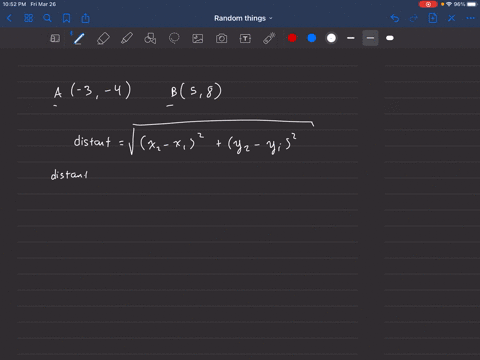The image size is (480, 360).
Task: Tap the screen recording indicator
Action: click(428, 4)
